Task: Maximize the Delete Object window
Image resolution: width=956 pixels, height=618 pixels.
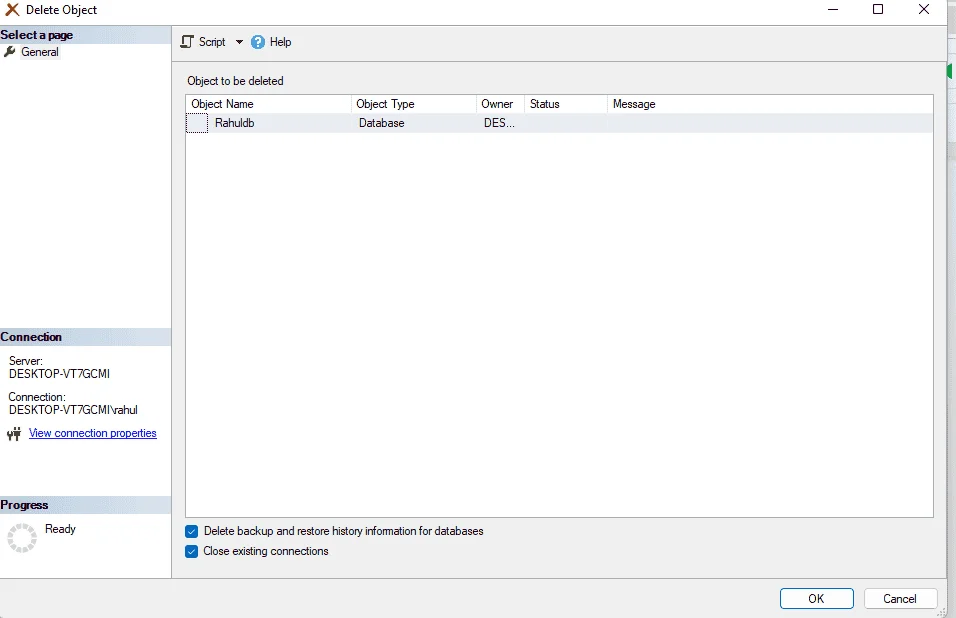Action: click(x=878, y=9)
